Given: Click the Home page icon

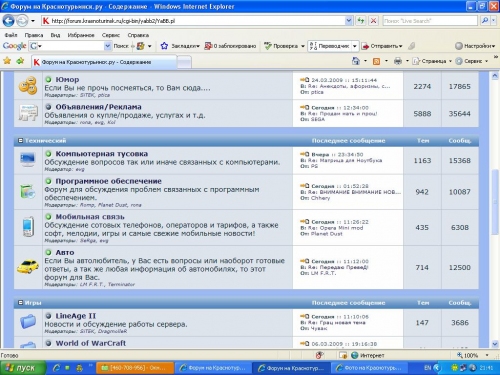Looking at the screenshot, I should (356, 61).
